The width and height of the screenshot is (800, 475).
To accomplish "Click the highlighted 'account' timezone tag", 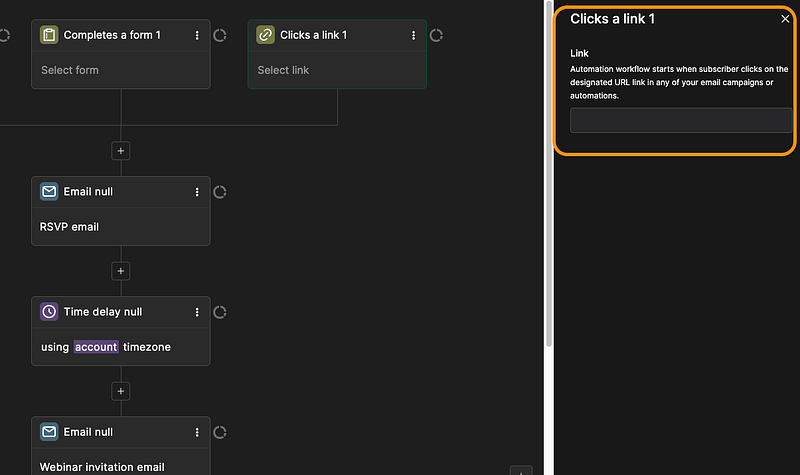I will tap(96, 347).
